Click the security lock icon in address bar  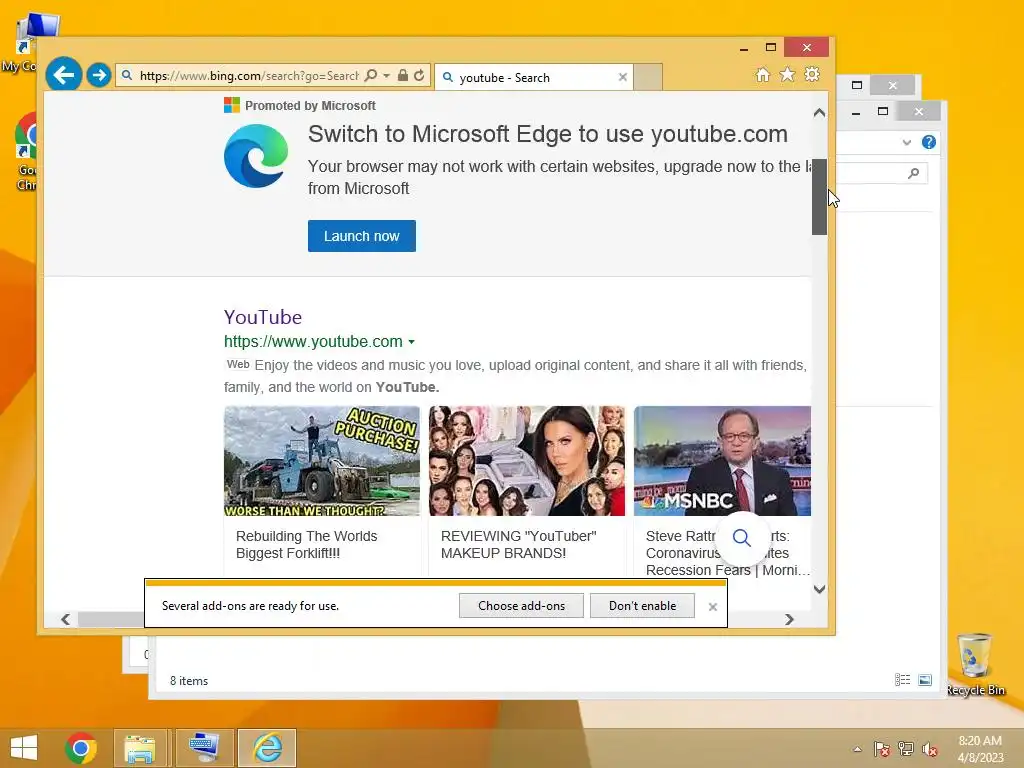point(403,76)
